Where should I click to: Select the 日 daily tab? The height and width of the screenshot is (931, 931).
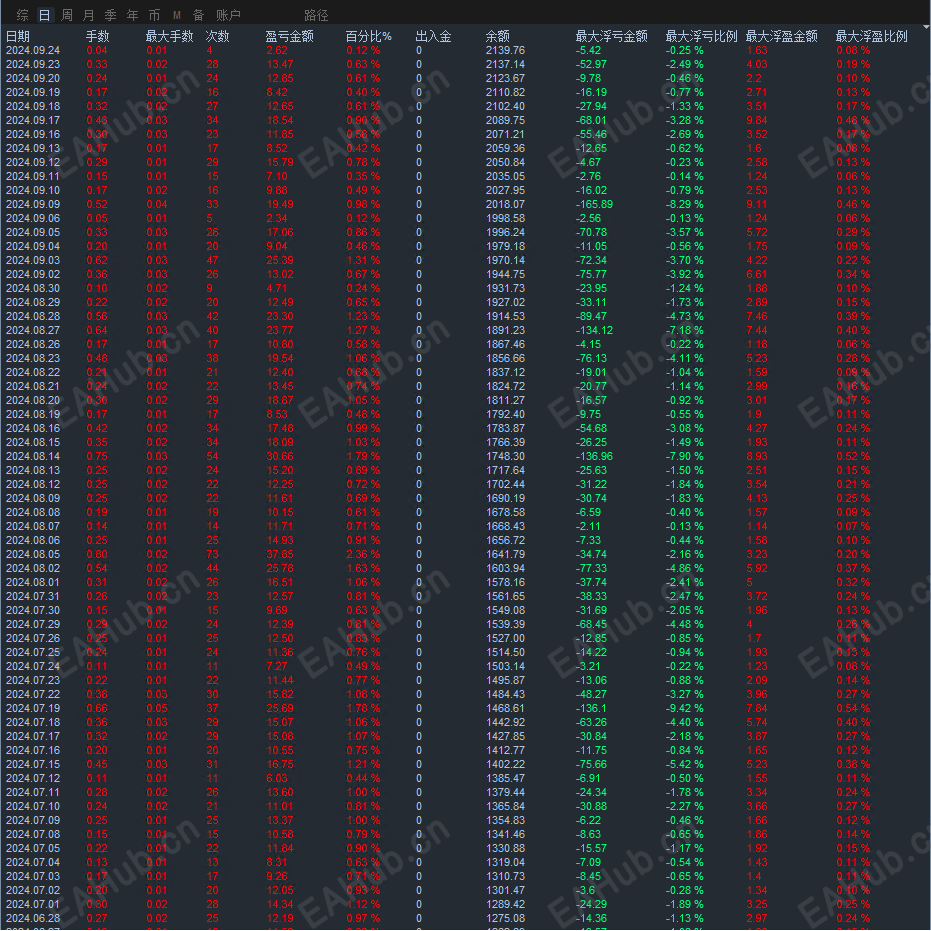click(x=45, y=15)
